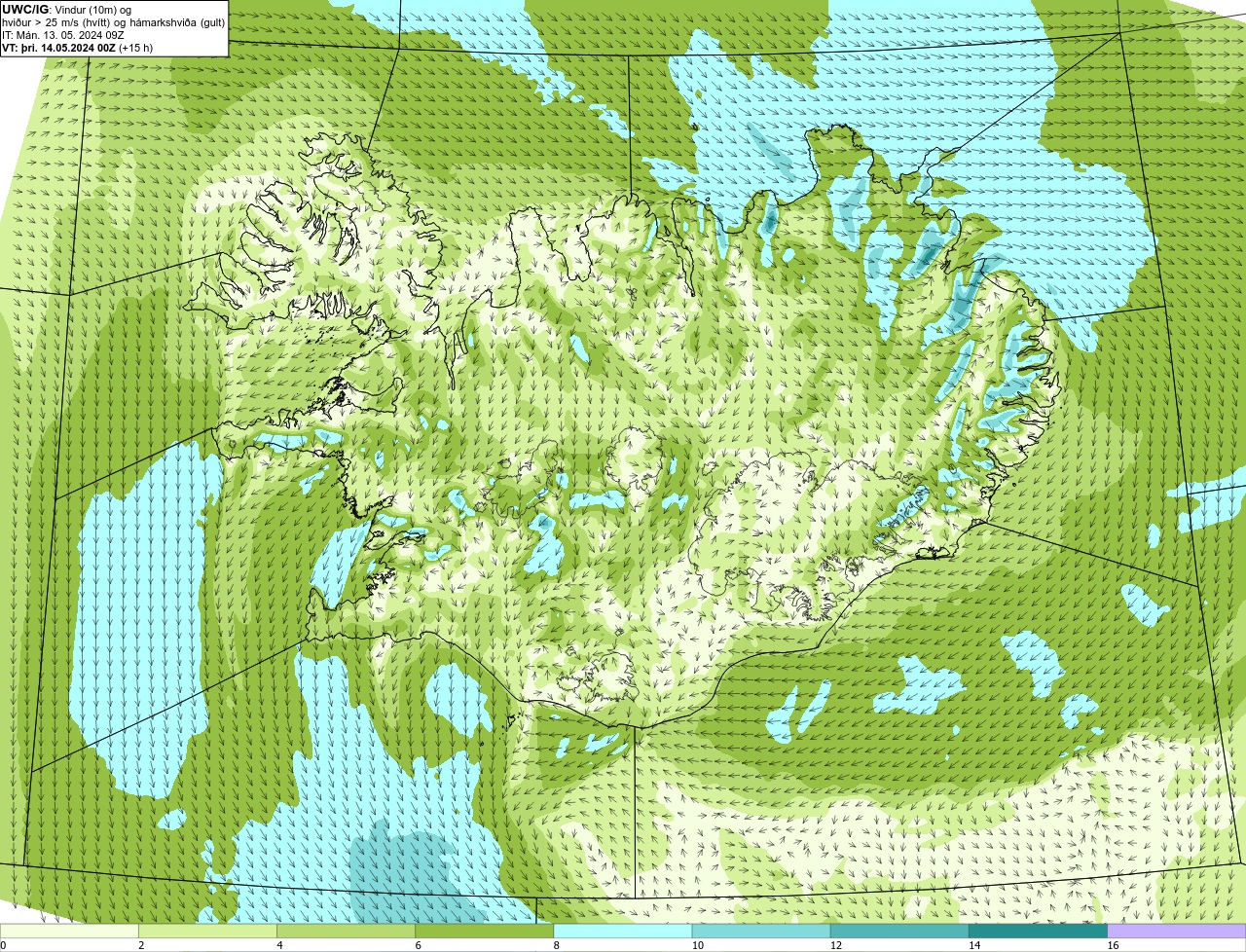Click the text line mentioning 'hámarkshviða (gult)'
This screenshot has width=1246, height=952.
(x=113, y=21)
